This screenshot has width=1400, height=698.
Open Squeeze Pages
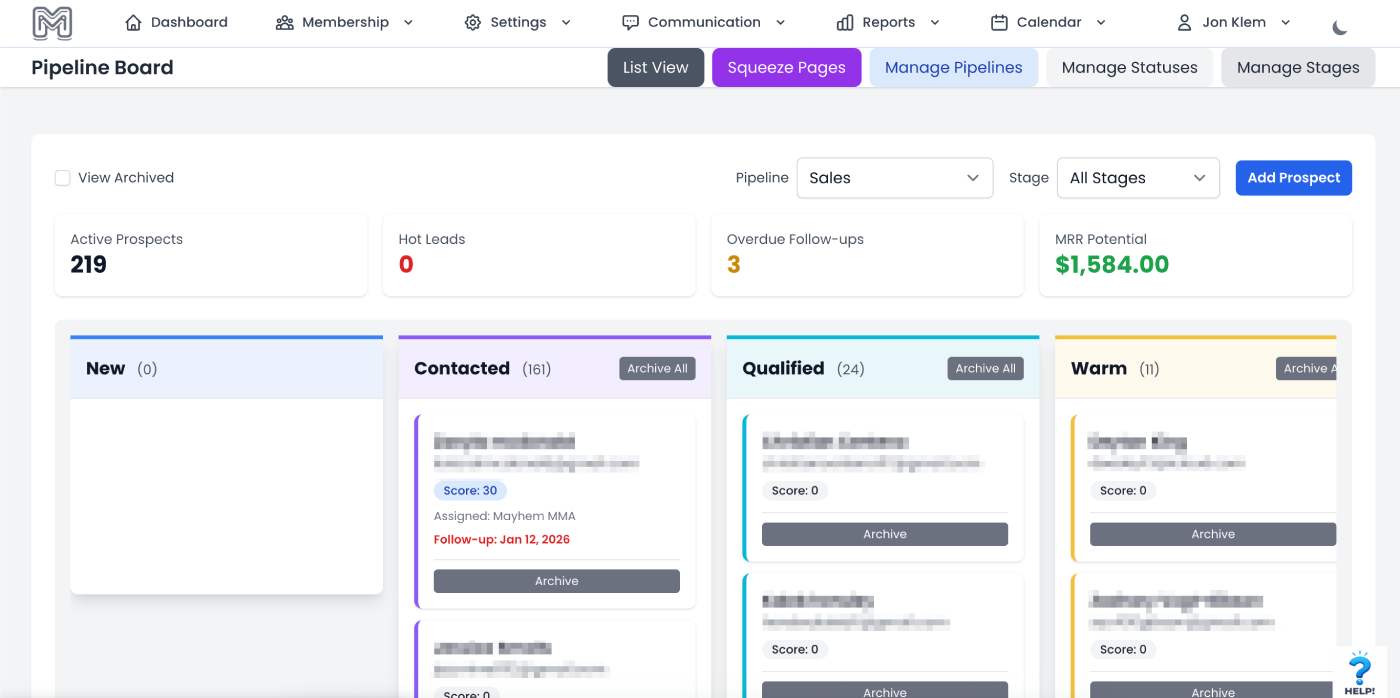[x=786, y=68]
